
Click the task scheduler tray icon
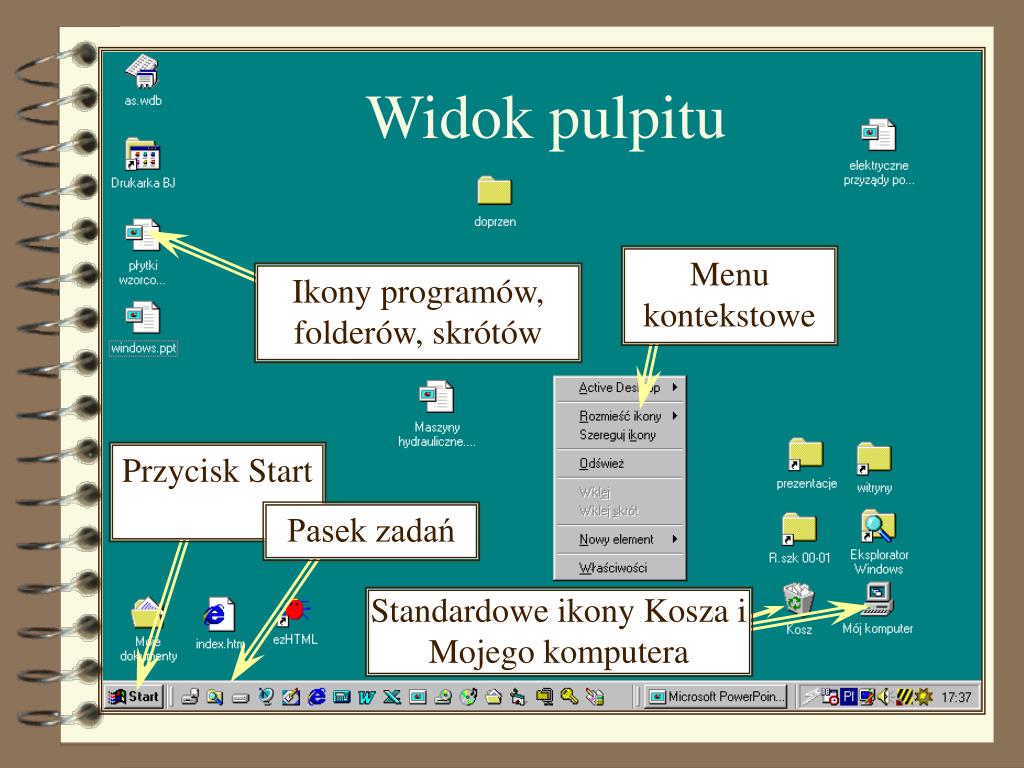(x=830, y=697)
